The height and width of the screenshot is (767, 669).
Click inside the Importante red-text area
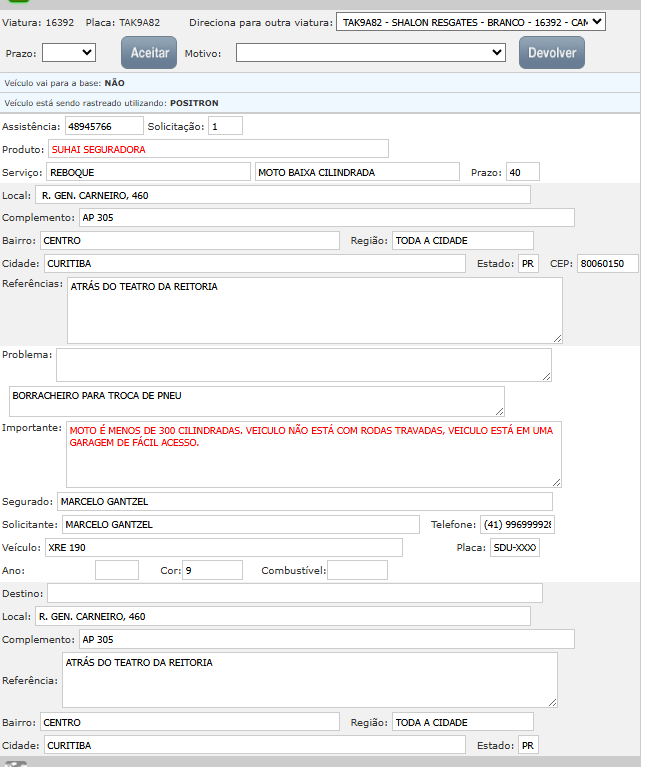(313, 454)
